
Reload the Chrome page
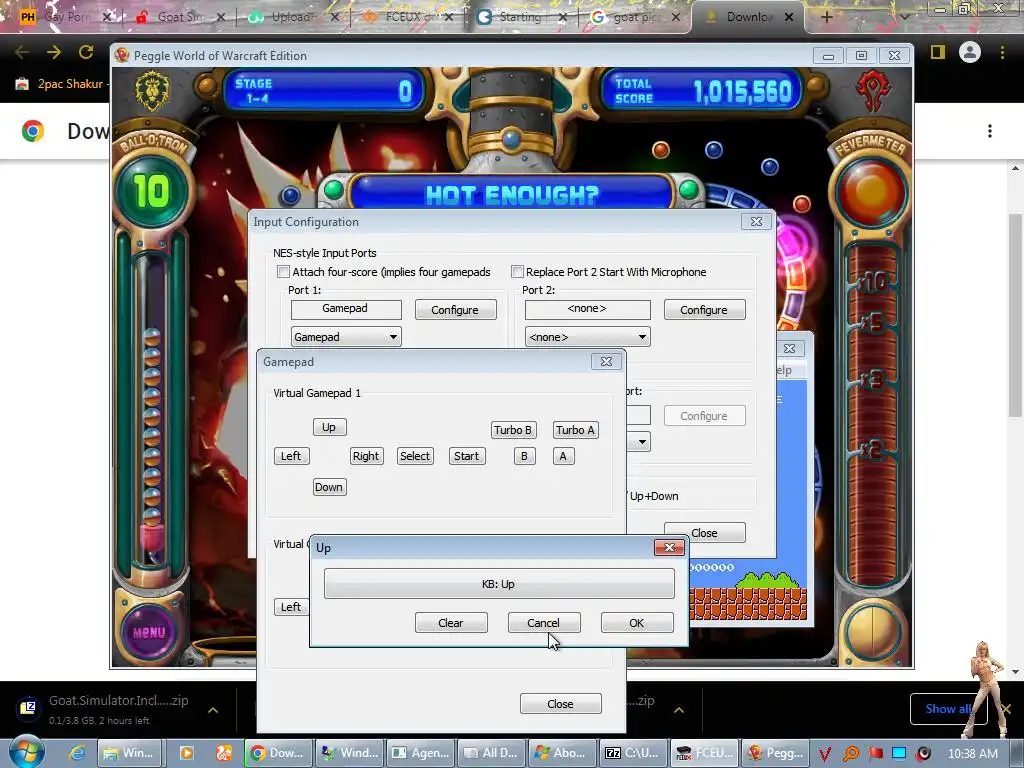(x=86, y=52)
